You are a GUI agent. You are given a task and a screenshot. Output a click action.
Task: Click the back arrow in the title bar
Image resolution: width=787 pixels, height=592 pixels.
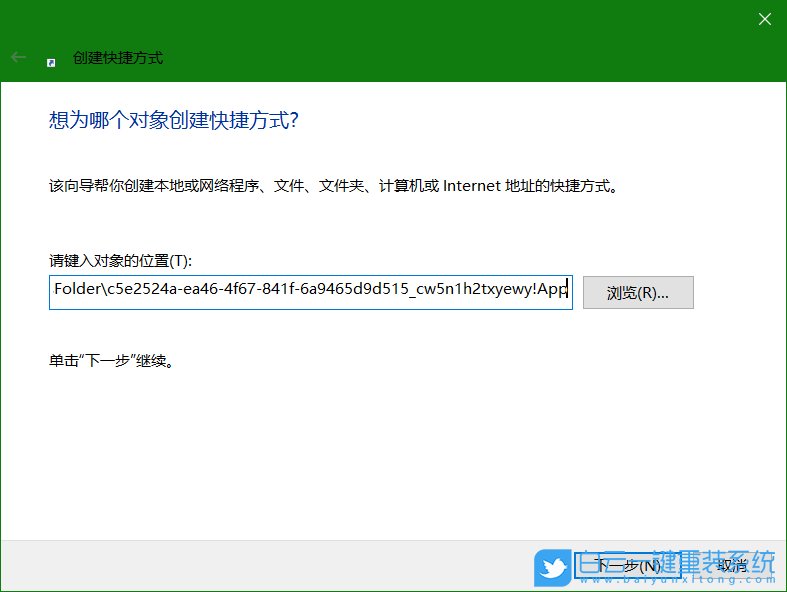19,57
